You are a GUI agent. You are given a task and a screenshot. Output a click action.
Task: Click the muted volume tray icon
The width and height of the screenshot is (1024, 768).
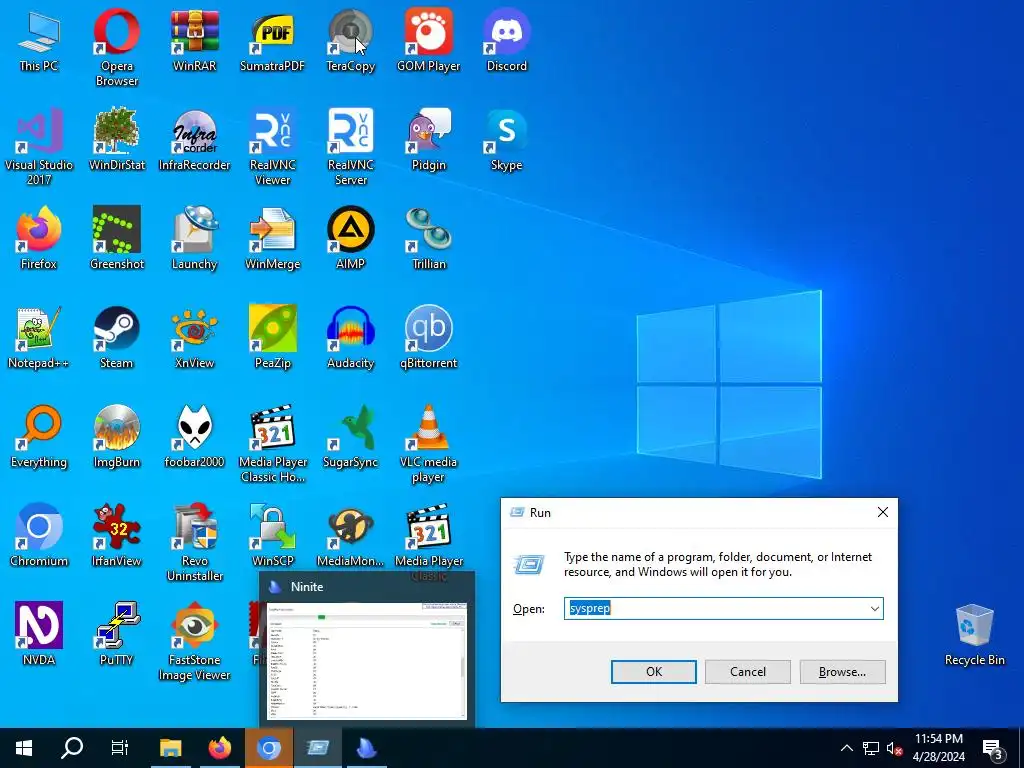click(x=894, y=748)
